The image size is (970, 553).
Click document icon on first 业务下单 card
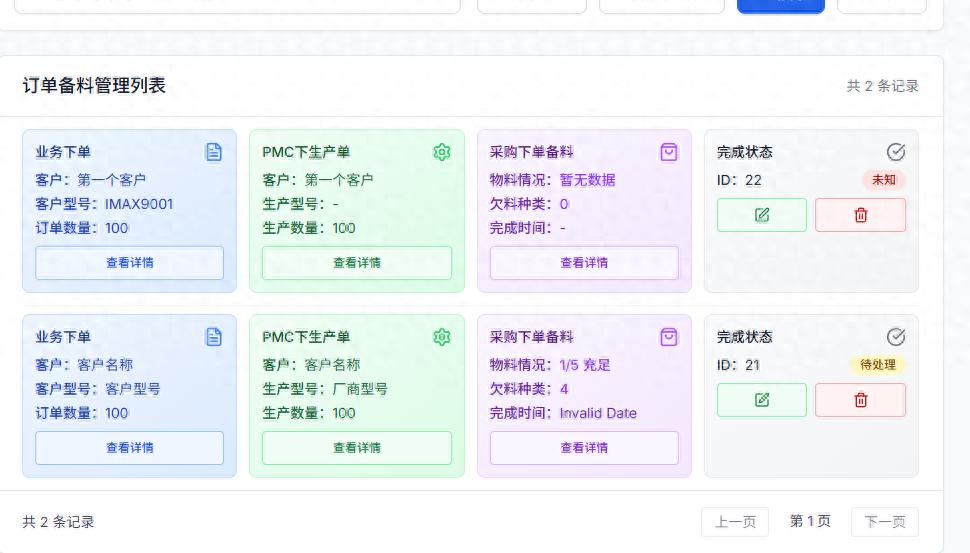pyautogui.click(x=213, y=152)
